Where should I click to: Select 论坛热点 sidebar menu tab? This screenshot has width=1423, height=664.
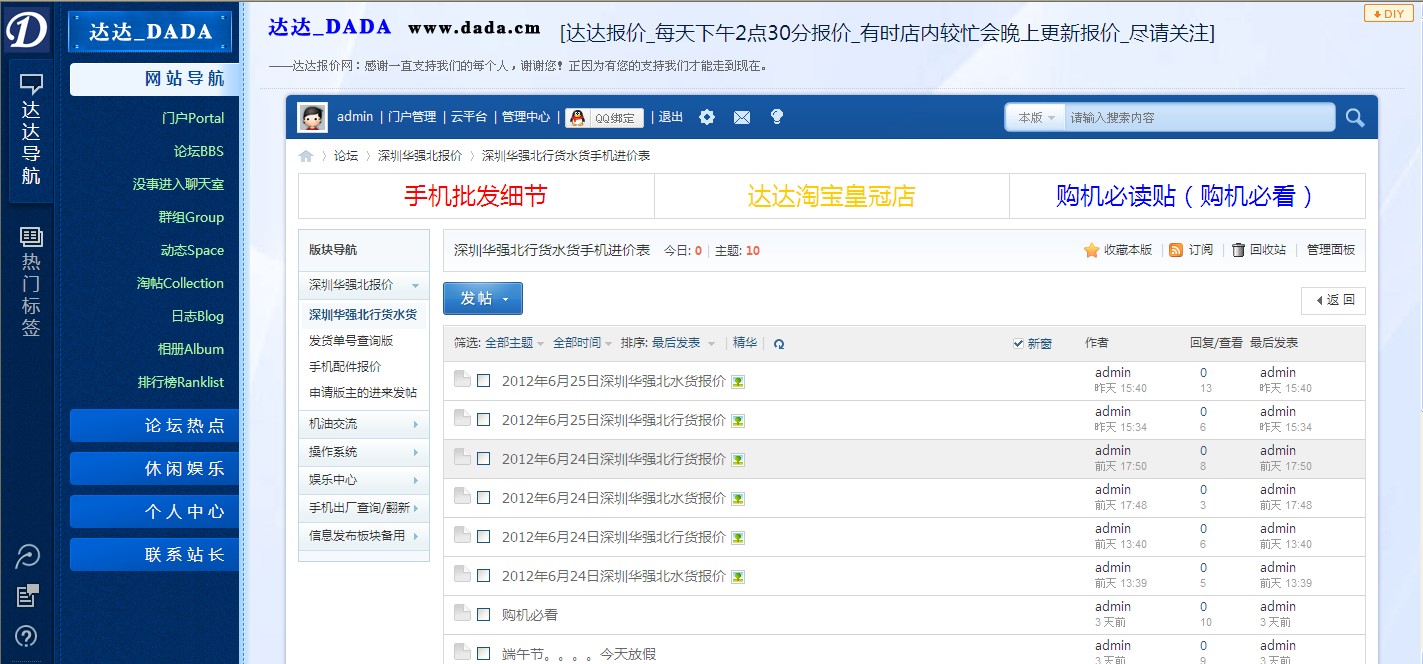point(154,425)
